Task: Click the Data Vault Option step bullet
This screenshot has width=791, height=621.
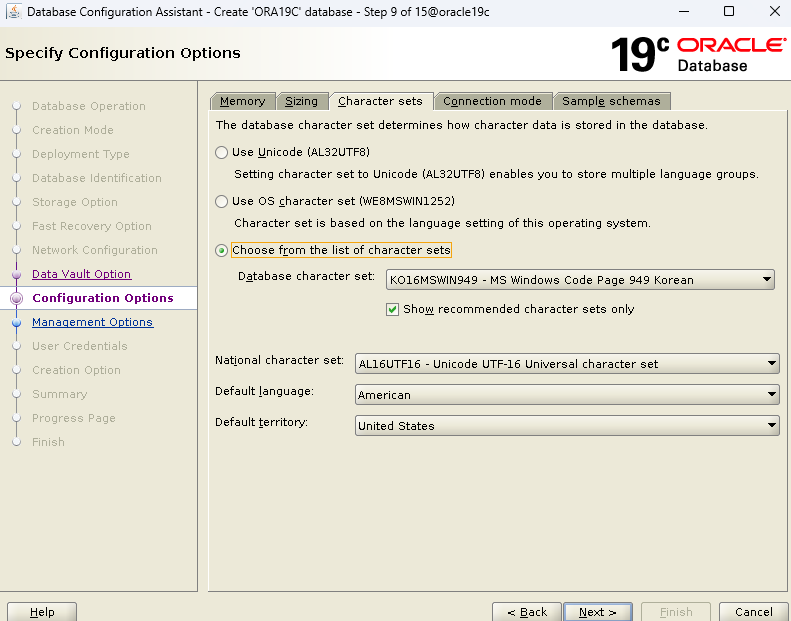Action: click(x=17, y=274)
